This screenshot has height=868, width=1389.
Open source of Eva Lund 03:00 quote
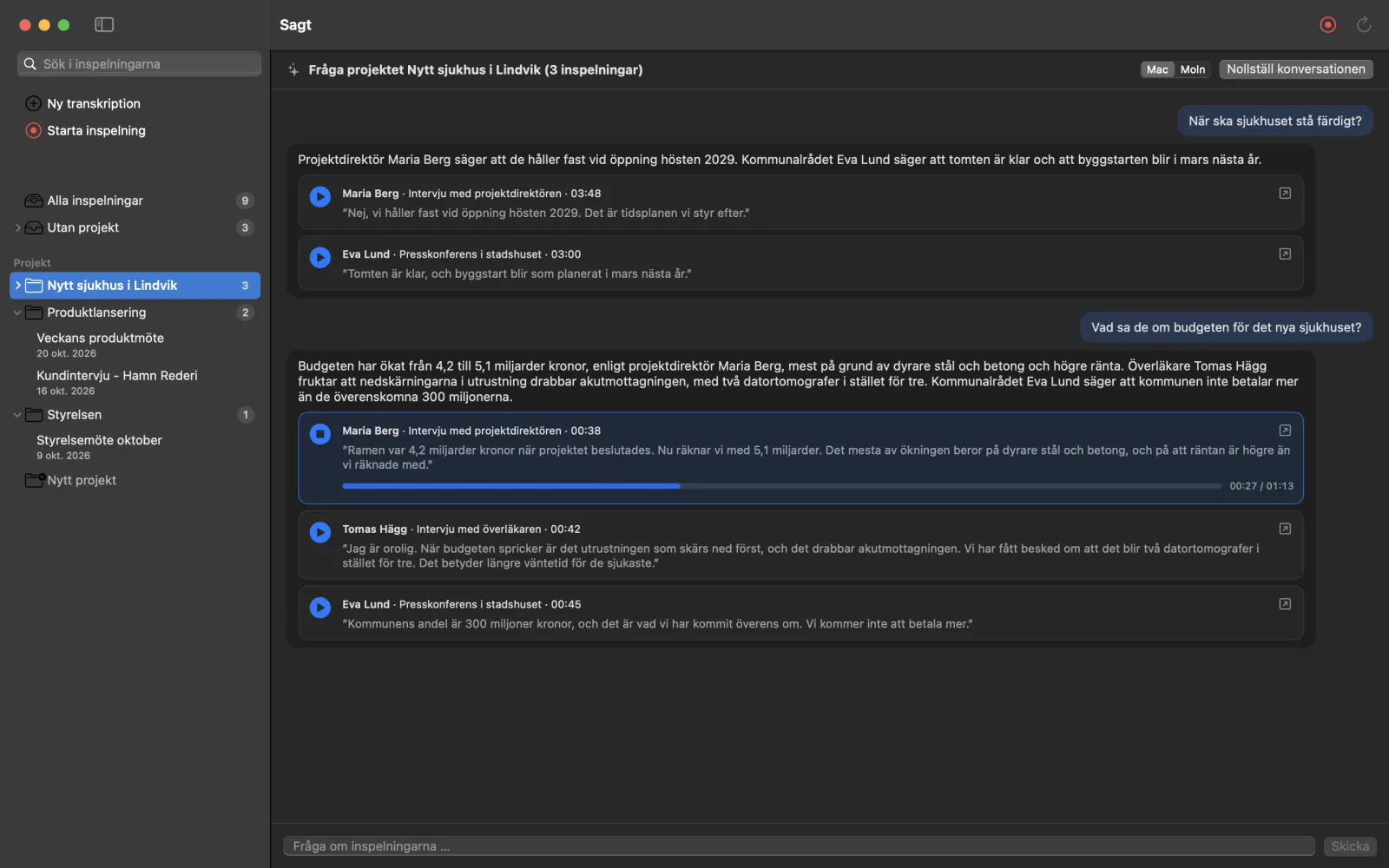click(1285, 253)
